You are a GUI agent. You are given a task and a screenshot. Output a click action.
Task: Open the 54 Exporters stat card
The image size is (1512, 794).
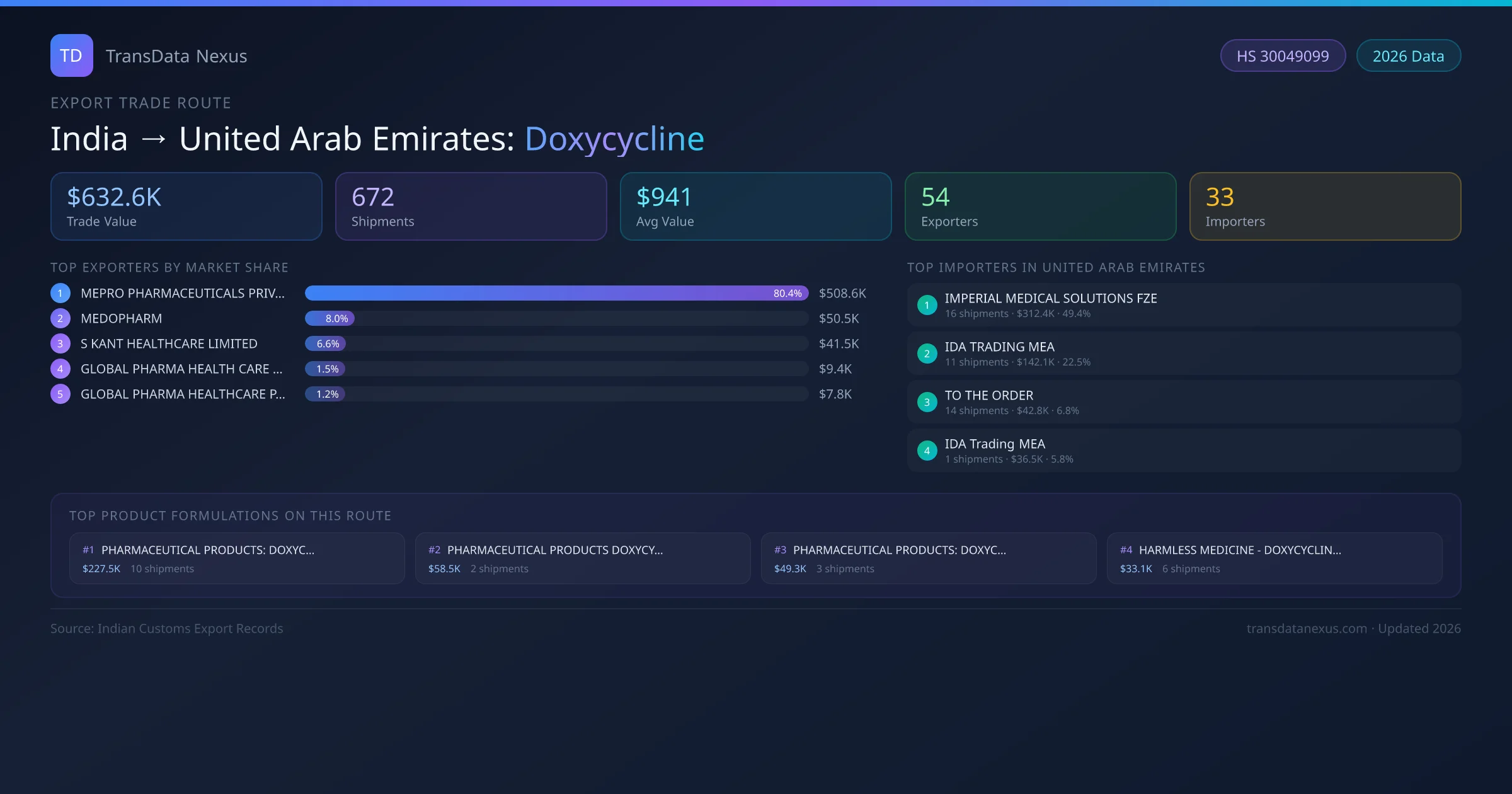[x=1040, y=207]
